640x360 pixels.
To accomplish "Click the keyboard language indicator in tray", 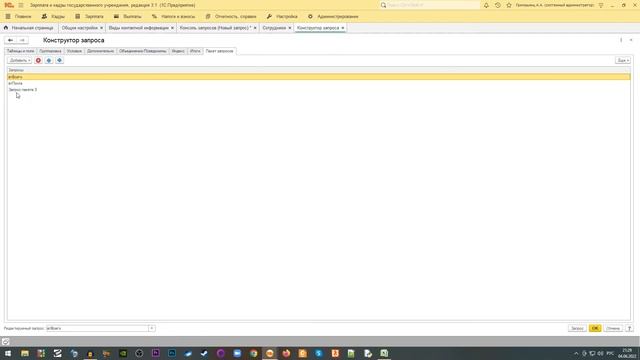I will tap(610, 353).
